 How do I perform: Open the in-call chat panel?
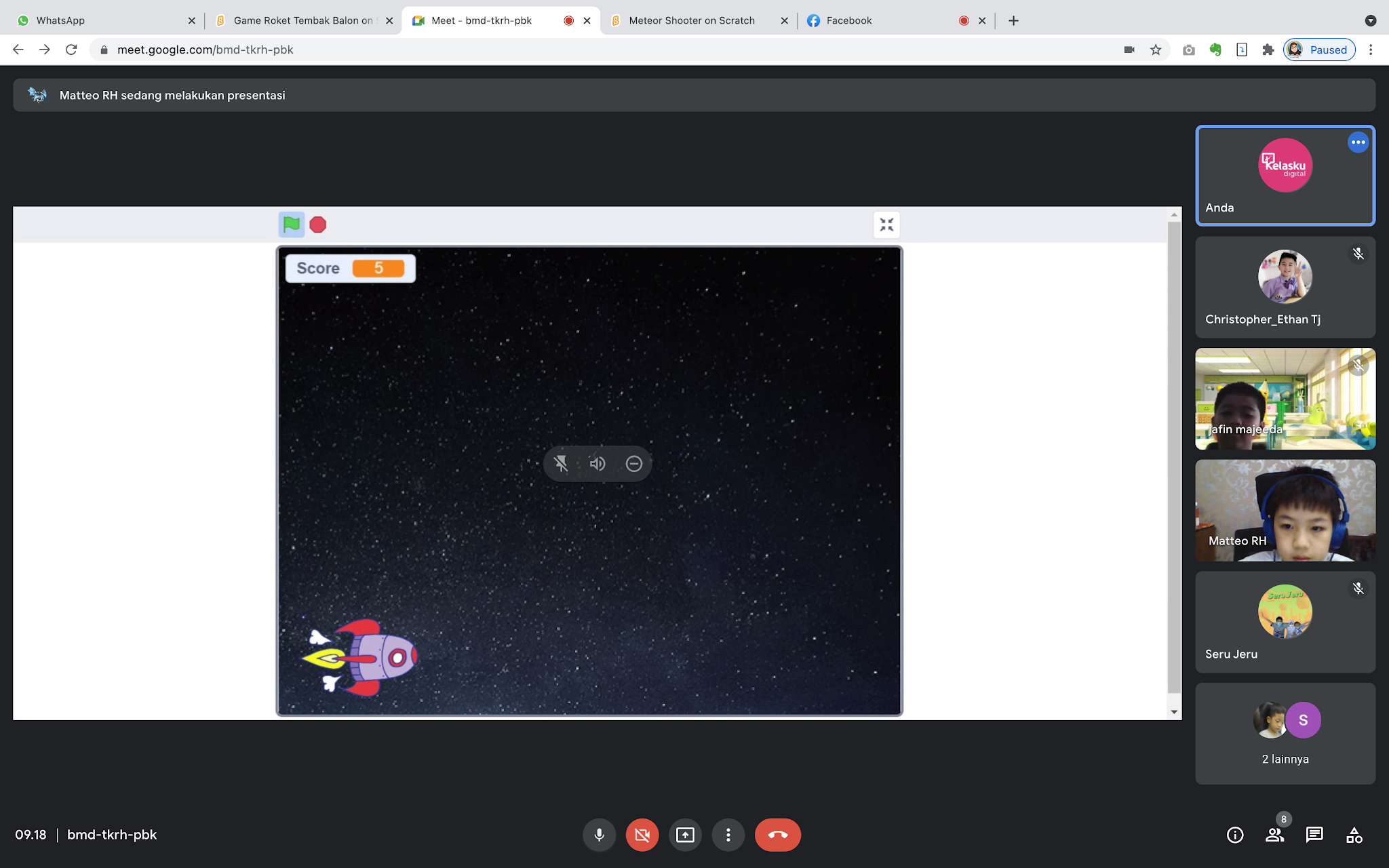[1314, 835]
